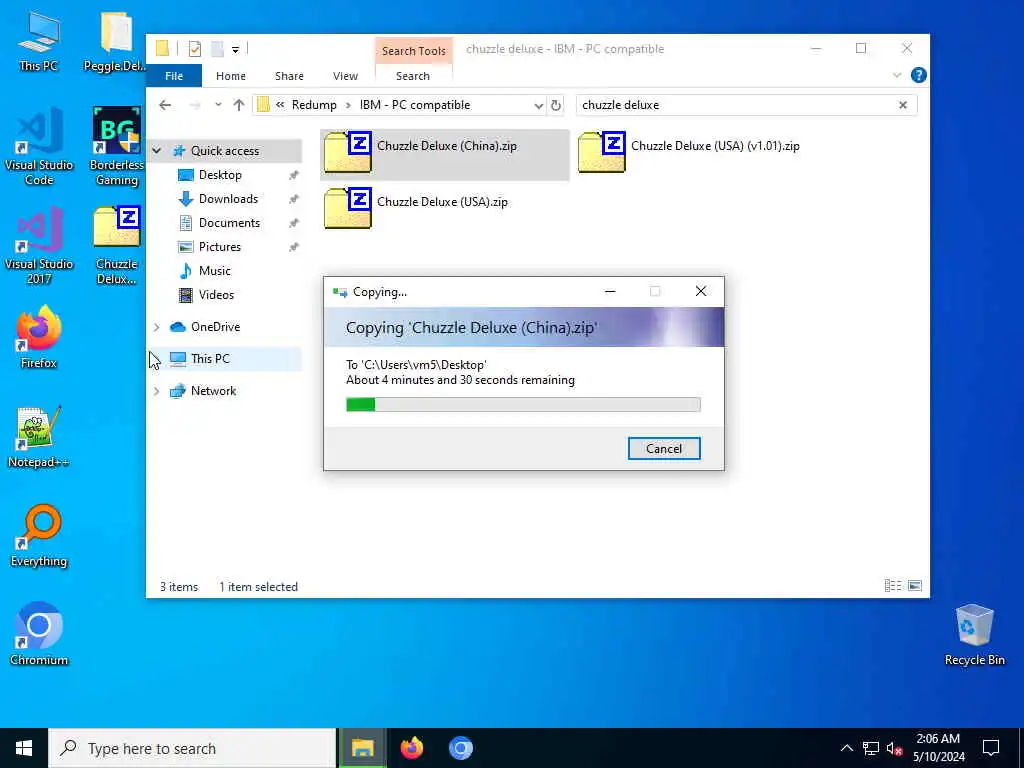Launch Everything search desktop shortcut
Image resolution: width=1024 pixels, height=768 pixels.
coord(39,536)
